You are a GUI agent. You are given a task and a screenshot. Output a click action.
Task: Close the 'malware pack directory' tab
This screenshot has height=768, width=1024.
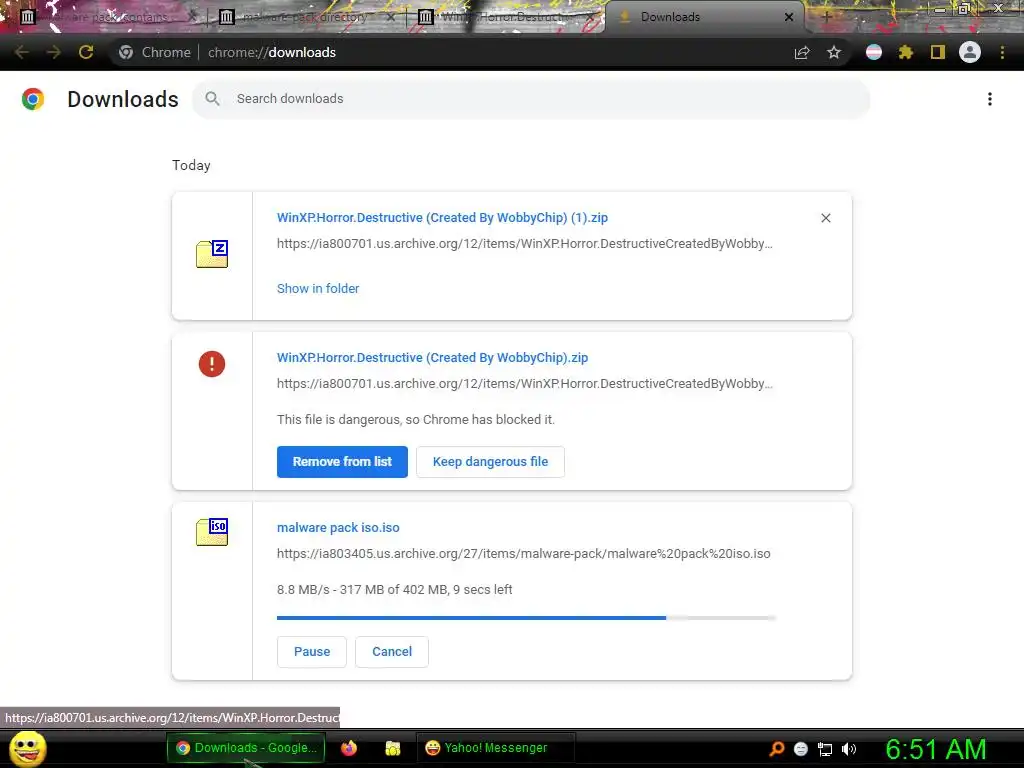391,17
